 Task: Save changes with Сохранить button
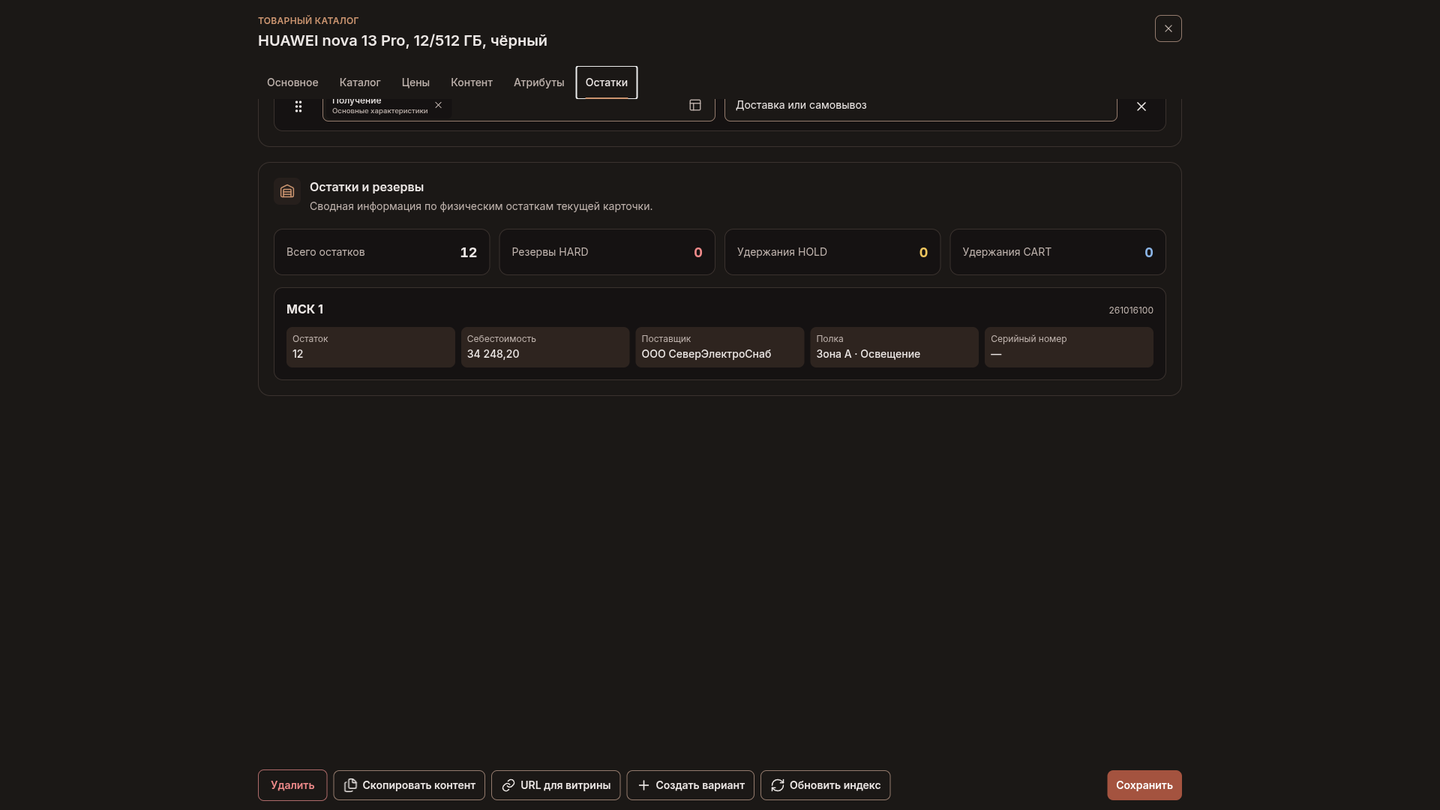point(1144,785)
